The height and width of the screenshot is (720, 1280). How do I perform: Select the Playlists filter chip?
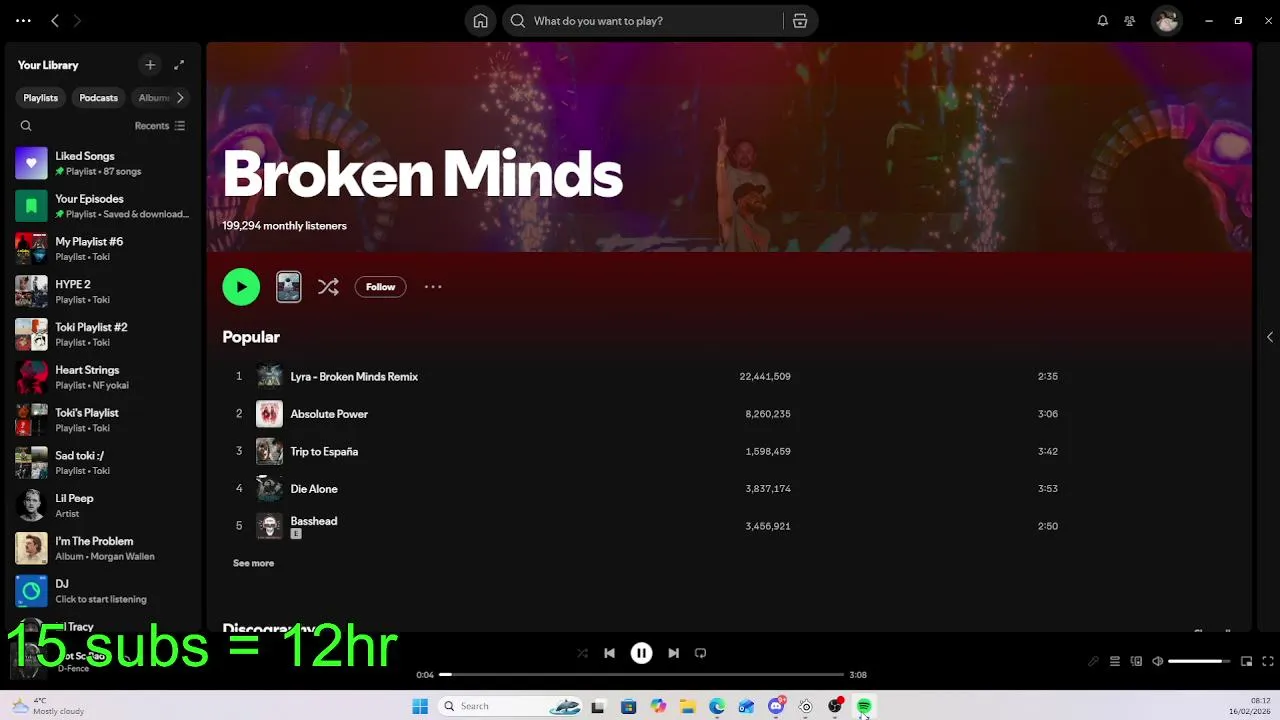pos(41,98)
